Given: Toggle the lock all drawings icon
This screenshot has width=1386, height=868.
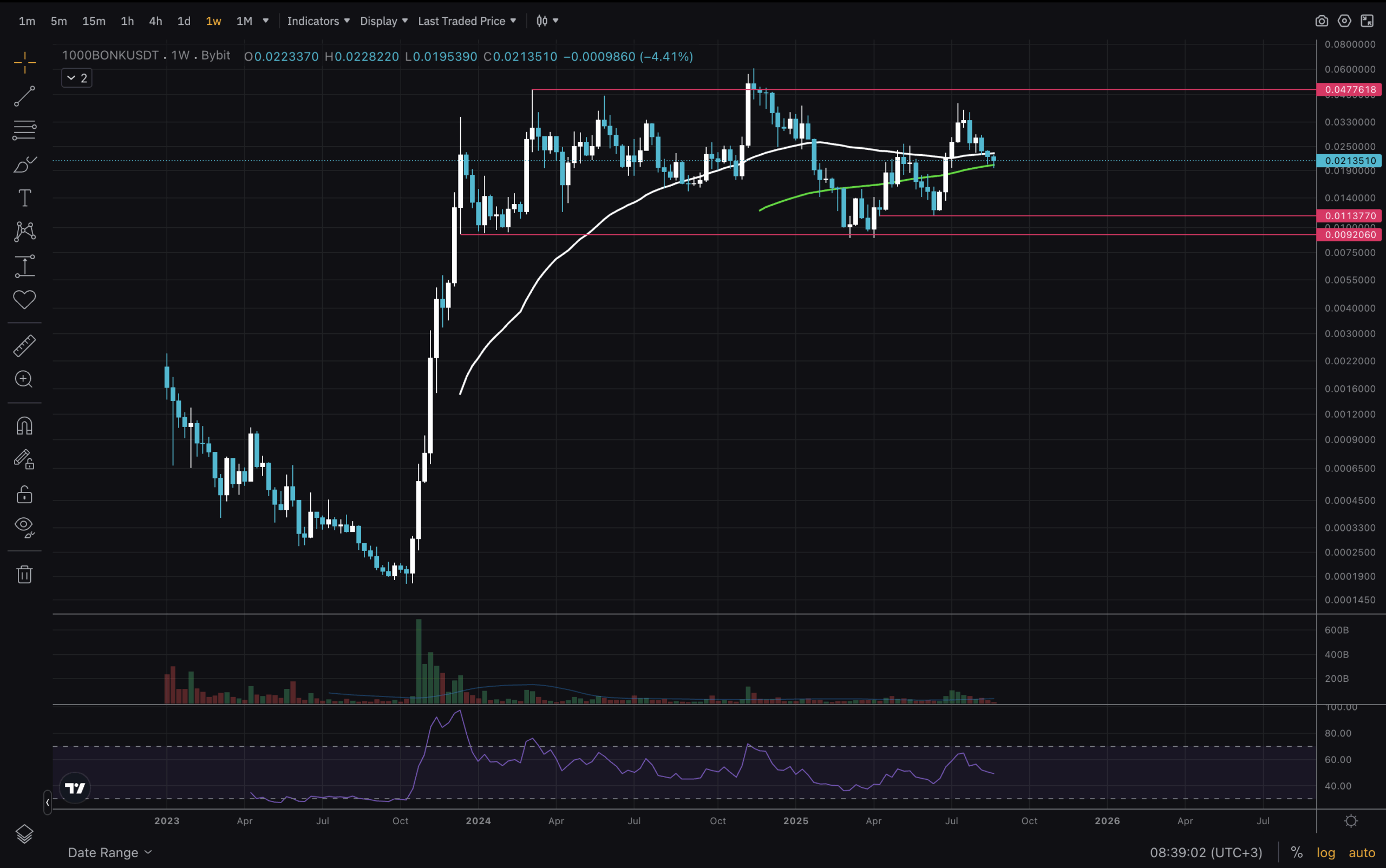Looking at the screenshot, I should (x=24, y=494).
